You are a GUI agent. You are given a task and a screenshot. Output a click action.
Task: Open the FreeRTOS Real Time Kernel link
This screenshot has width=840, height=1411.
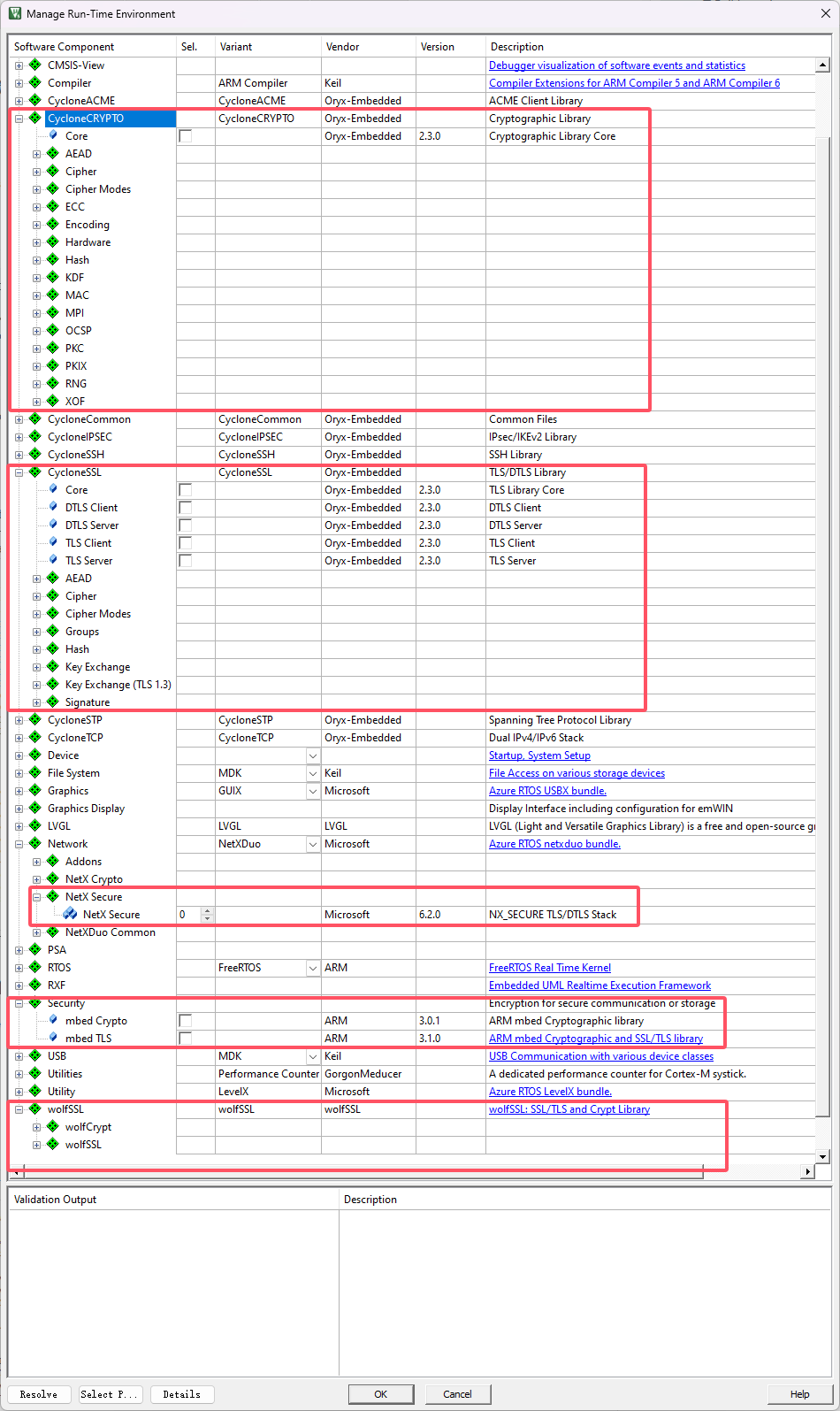click(550, 968)
